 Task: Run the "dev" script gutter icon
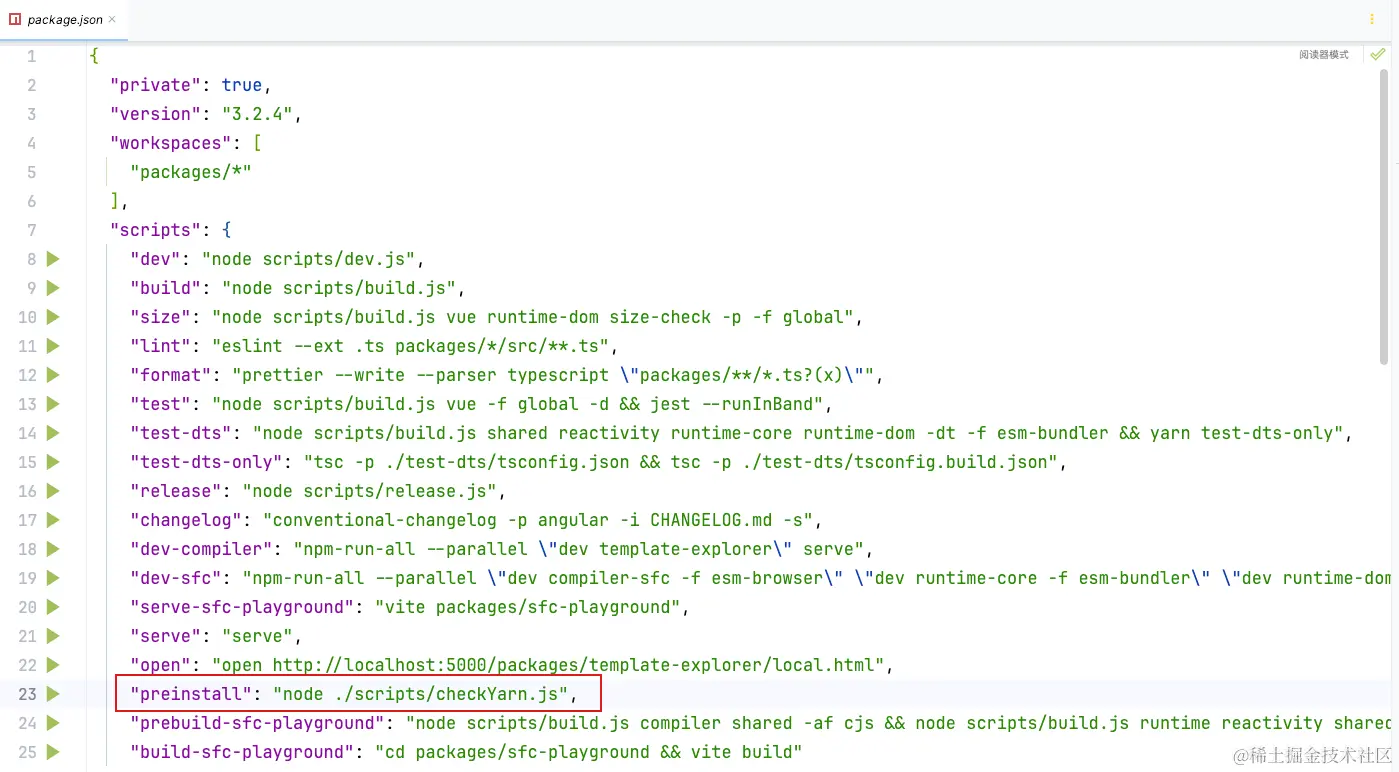[53, 259]
